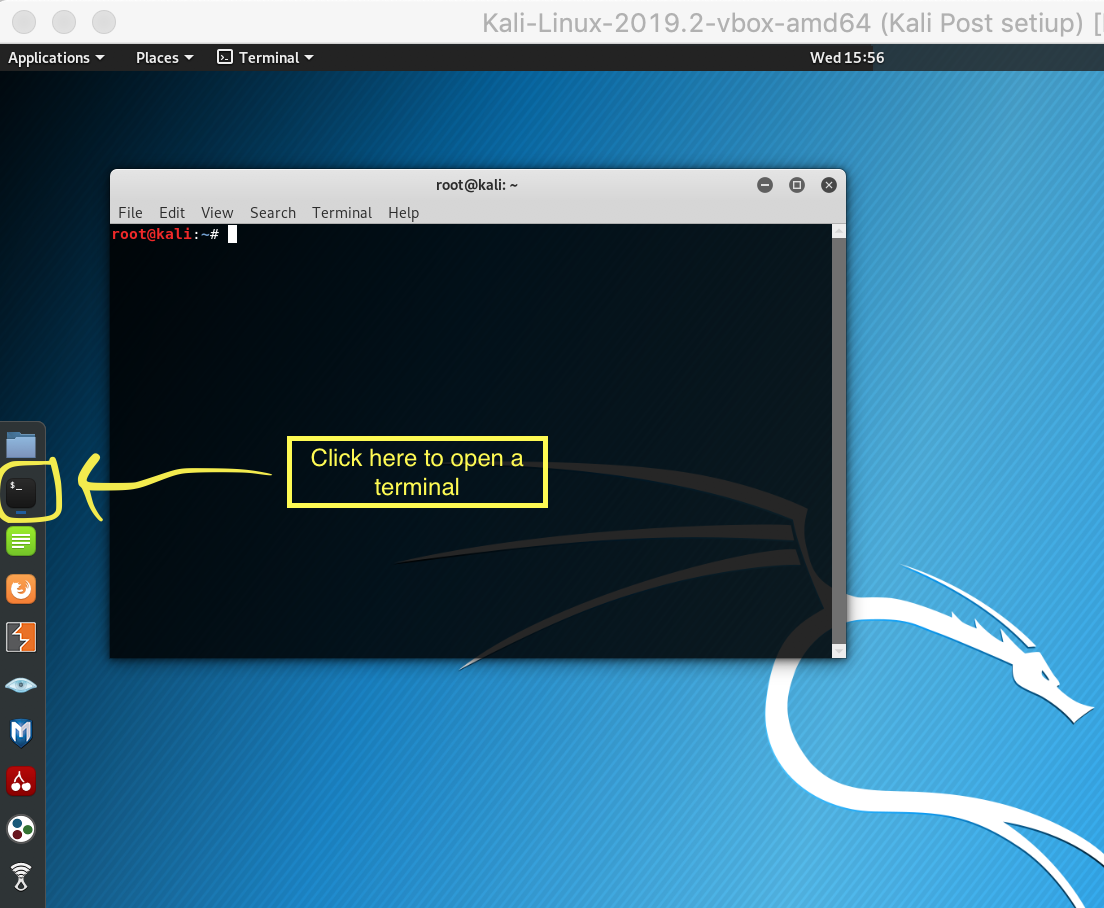
Task: Open the Search menu in the terminal window
Action: (x=272, y=213)
